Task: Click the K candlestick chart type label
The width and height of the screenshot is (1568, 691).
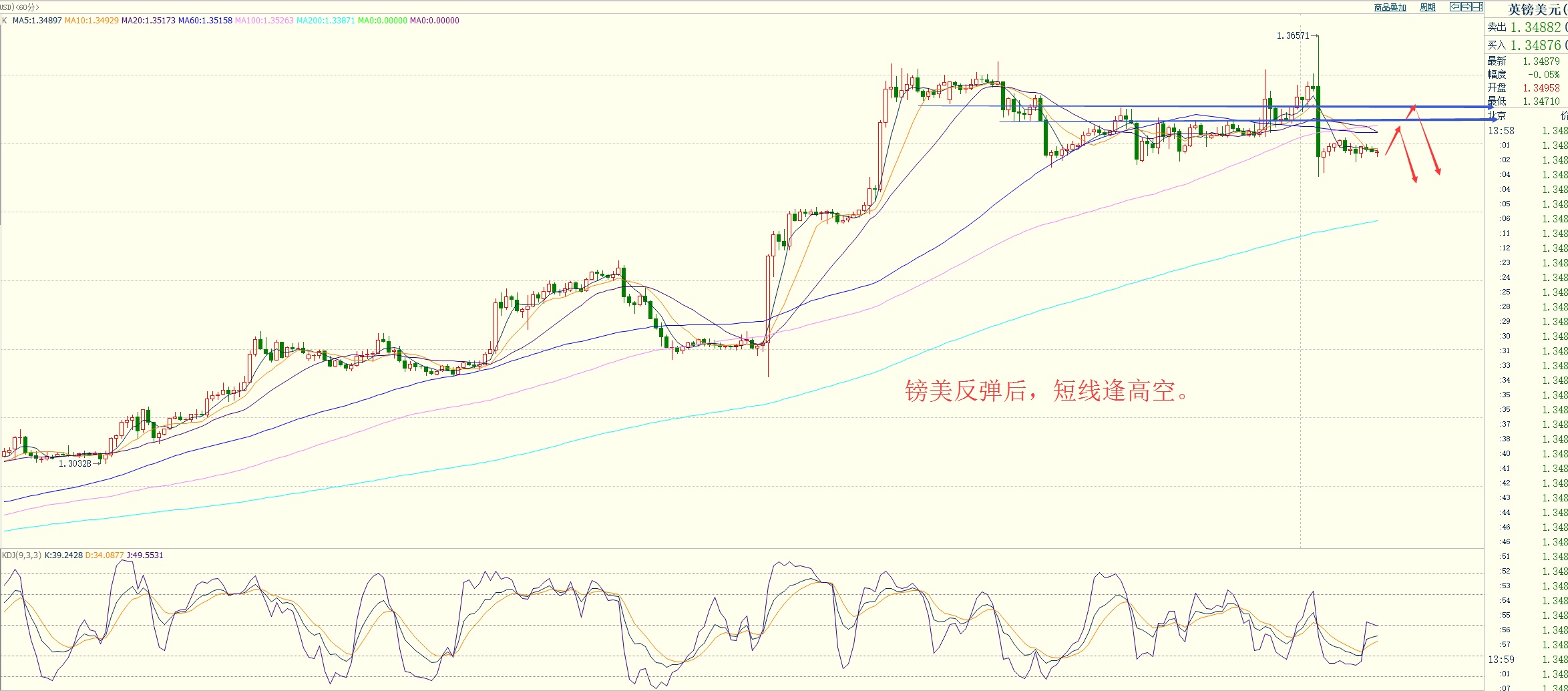Action: tap(5, 21)
